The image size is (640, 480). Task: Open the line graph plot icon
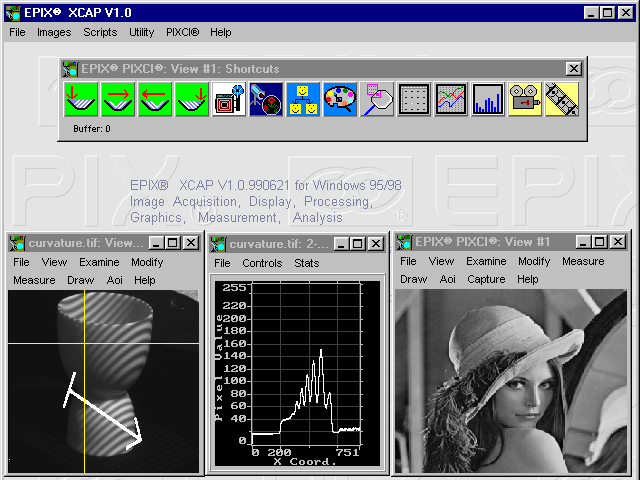(x=451, y=99)
